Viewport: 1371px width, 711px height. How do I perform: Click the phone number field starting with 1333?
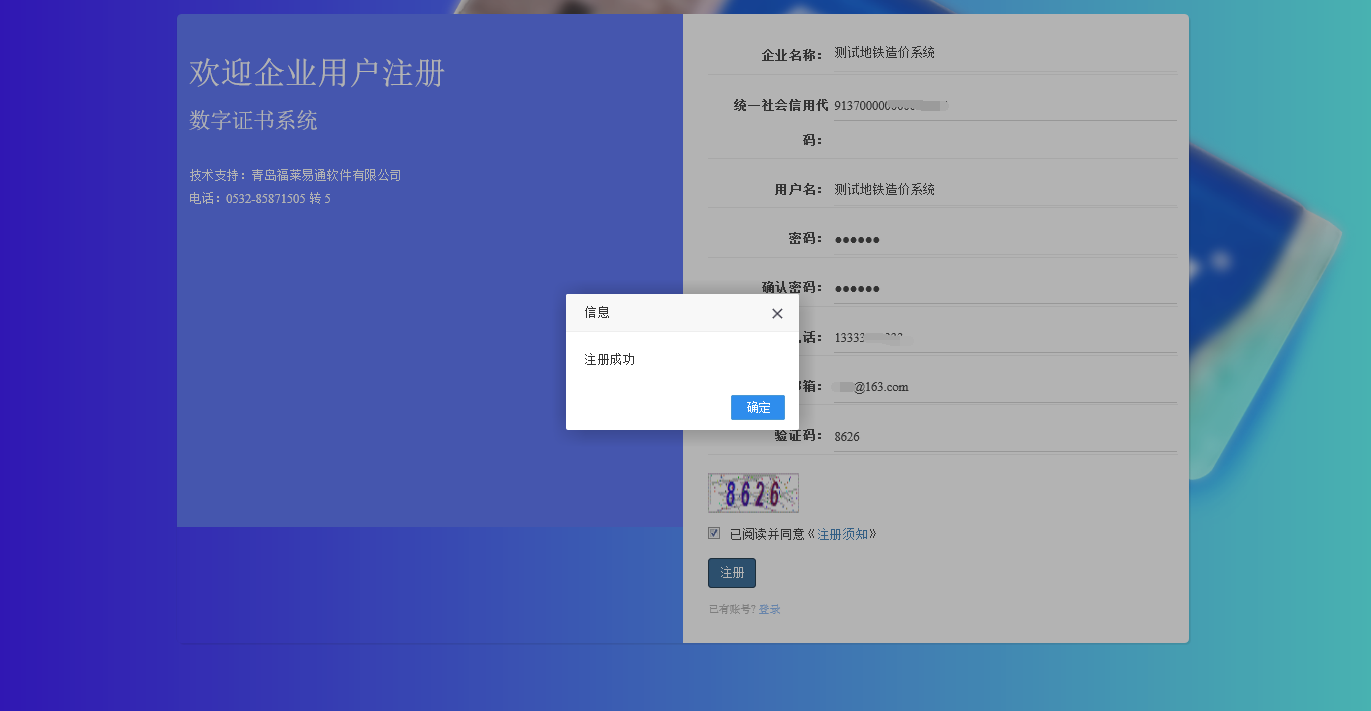coord(1004,338)
